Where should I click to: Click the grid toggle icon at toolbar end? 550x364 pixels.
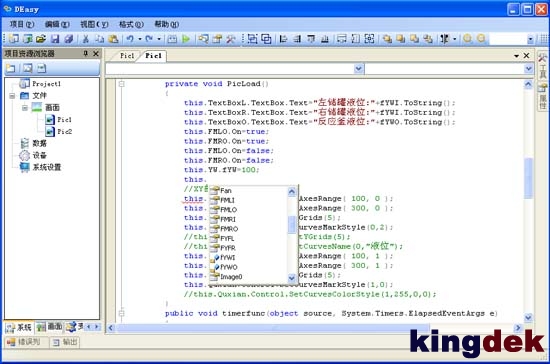(x=544, y=39)
